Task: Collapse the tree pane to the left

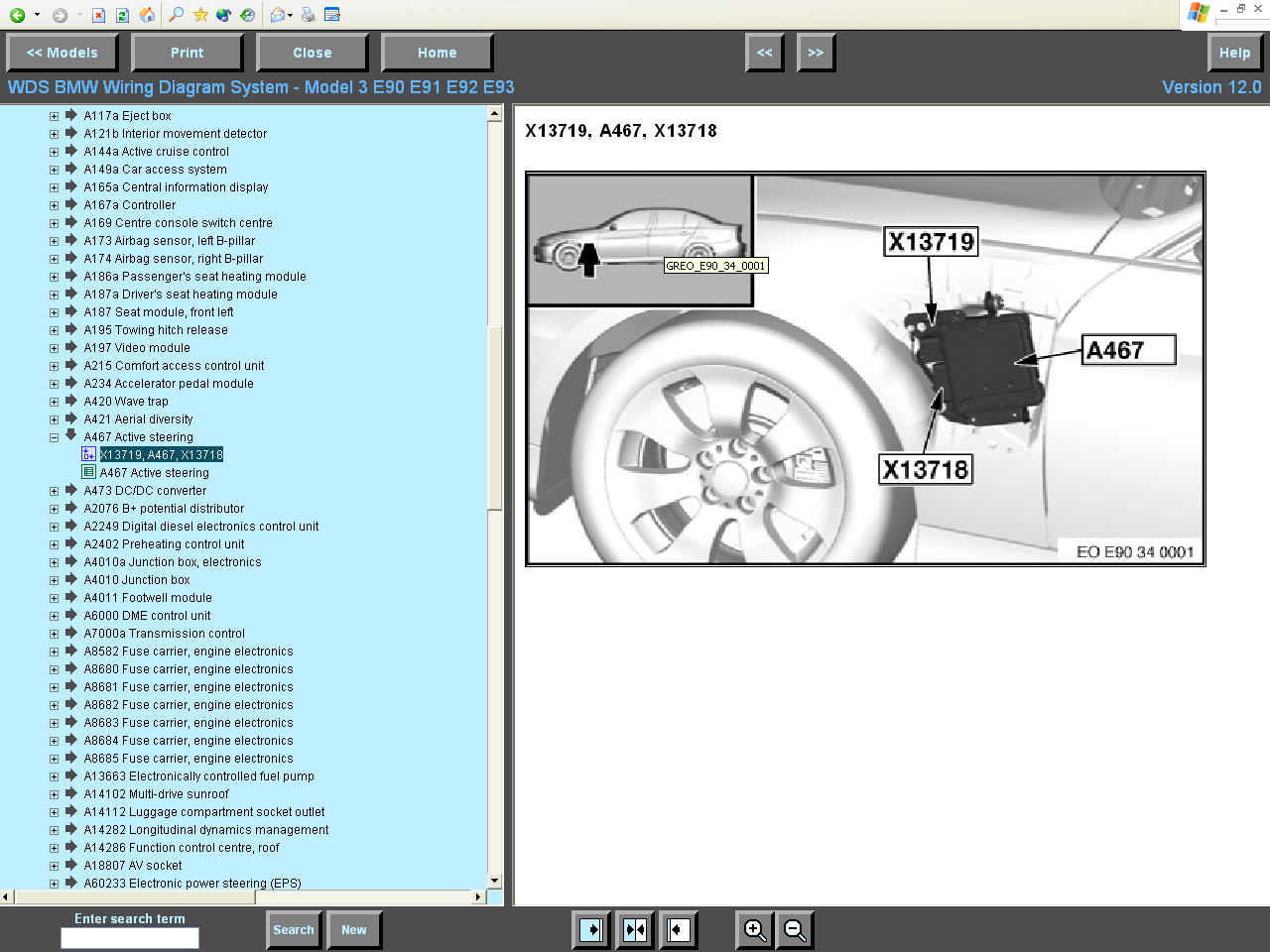Action: coord(679,930)
